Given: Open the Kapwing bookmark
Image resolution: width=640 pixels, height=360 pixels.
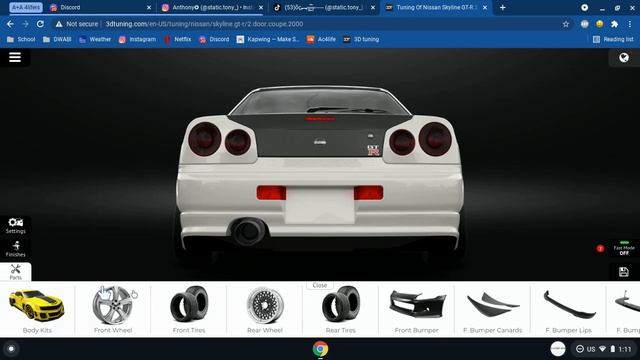Looking at the screenshot, I should [x=268, y=39].
